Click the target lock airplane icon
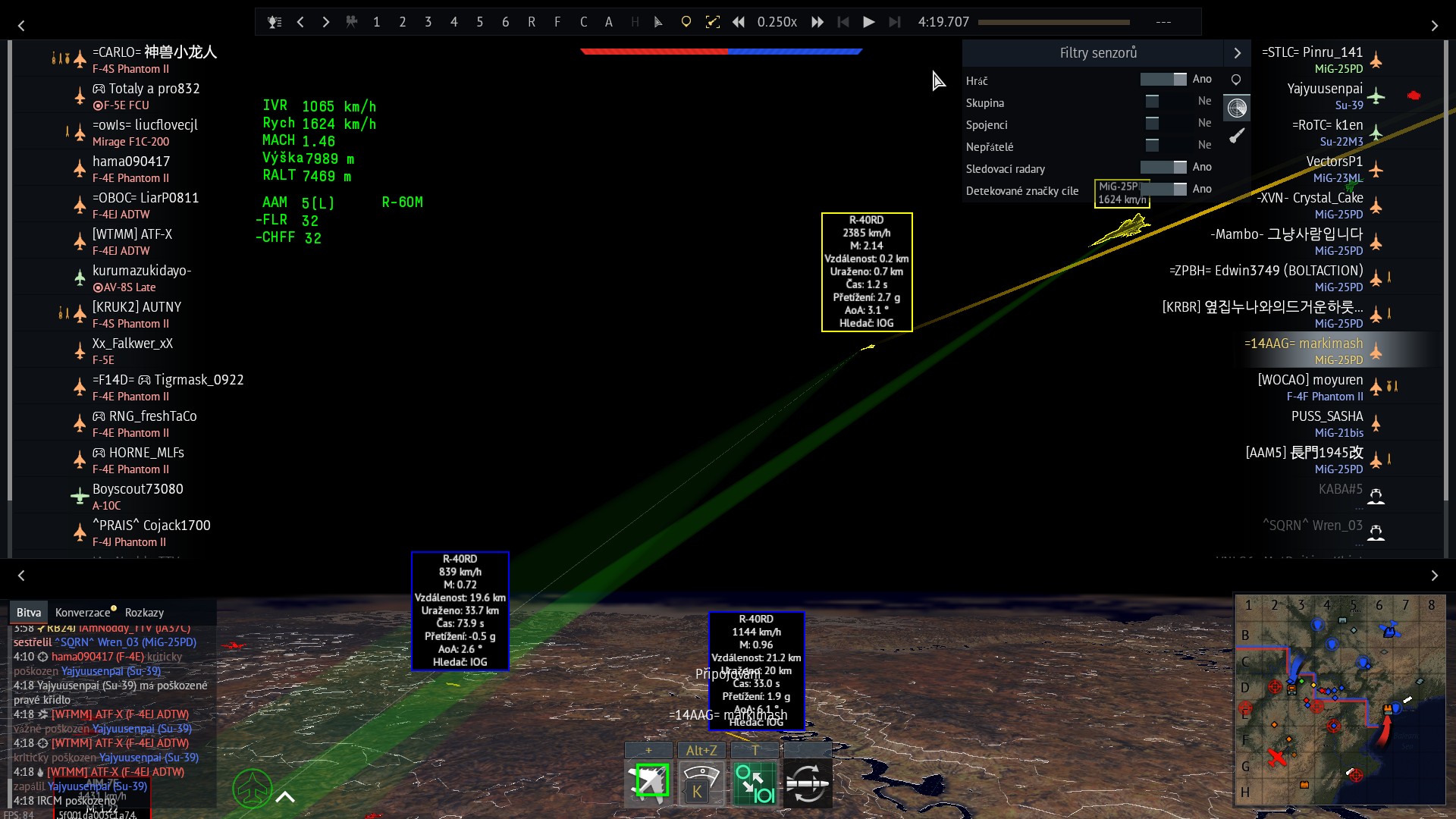Image resolution: width=1456 pixels, height=819 pixels. 650,782
